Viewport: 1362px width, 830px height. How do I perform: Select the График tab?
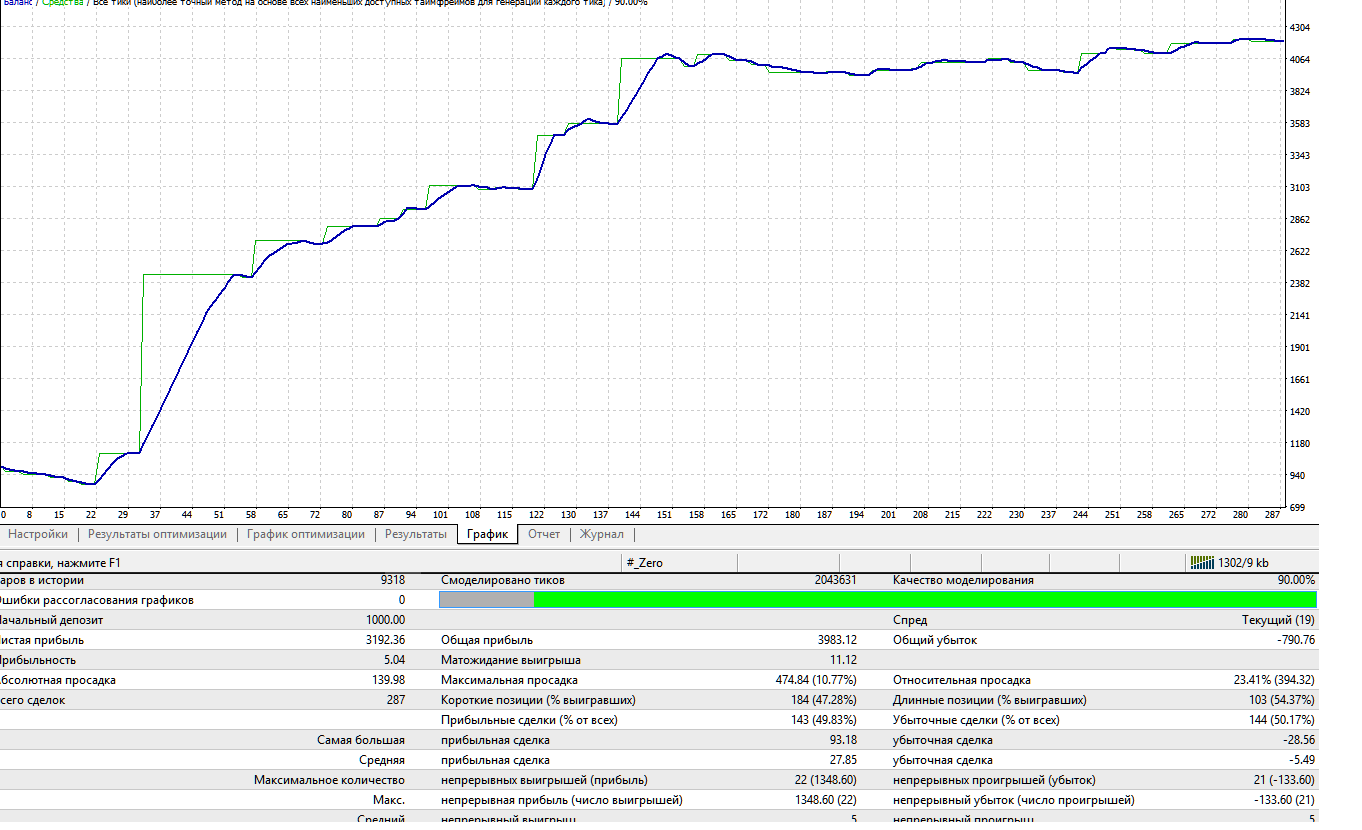tap(488, 534)
